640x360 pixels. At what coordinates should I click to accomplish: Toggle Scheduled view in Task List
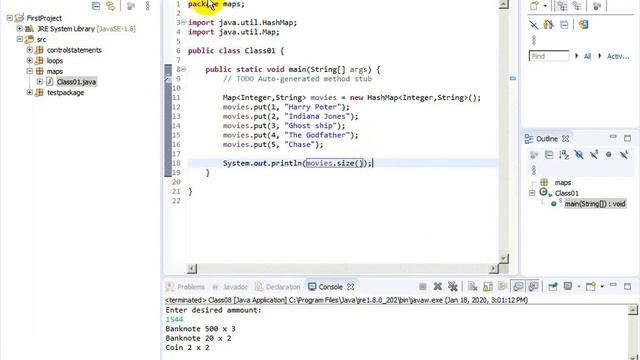pyautogui.click(x=577, y=6)
